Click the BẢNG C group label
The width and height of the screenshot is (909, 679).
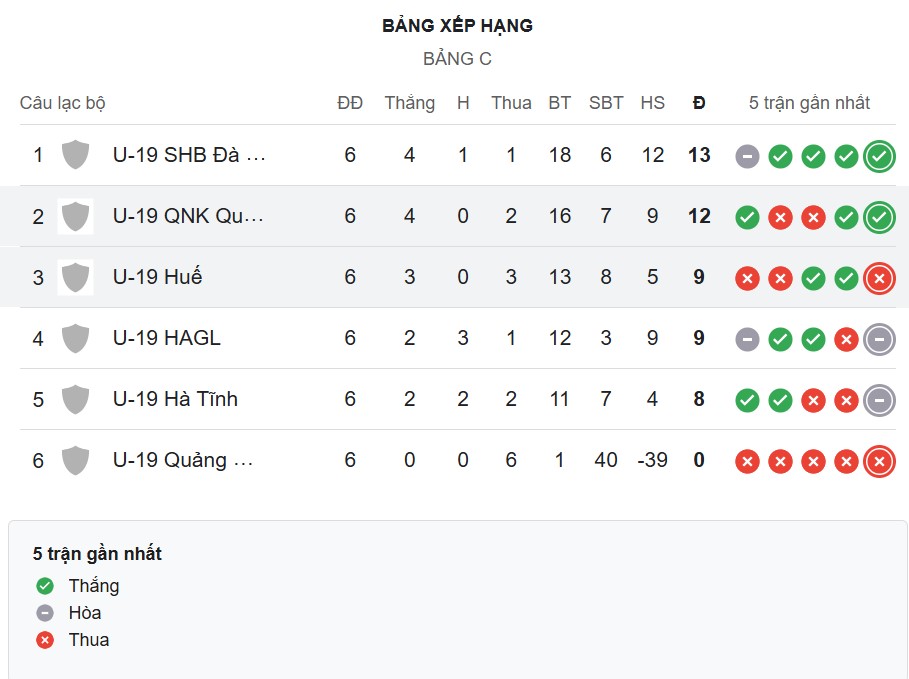(x=457, y=59)
